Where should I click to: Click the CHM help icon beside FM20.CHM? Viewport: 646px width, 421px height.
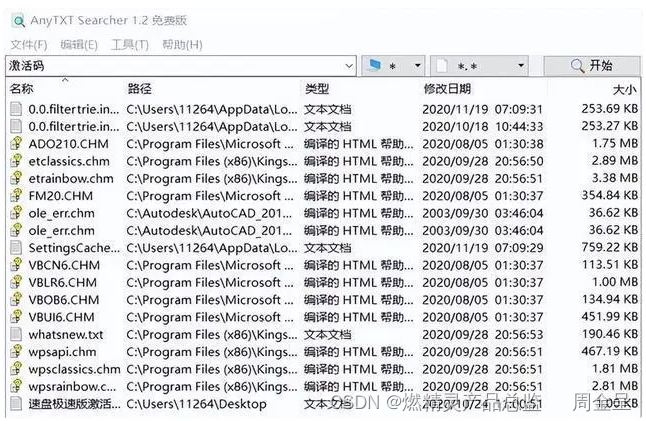[x=16, y=195]
